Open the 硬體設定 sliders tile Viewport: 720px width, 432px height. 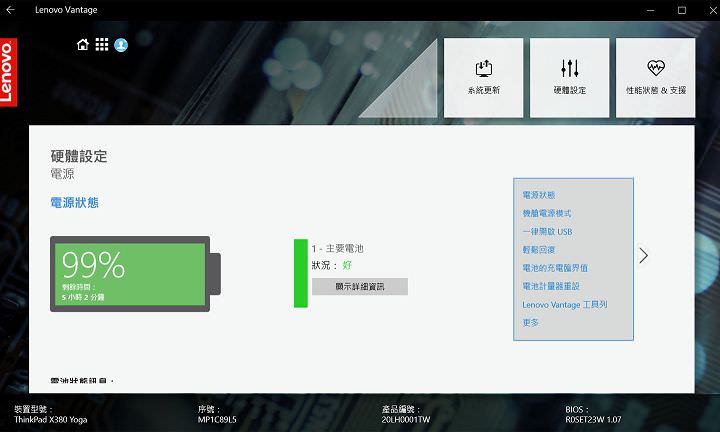tap(569, 77)
